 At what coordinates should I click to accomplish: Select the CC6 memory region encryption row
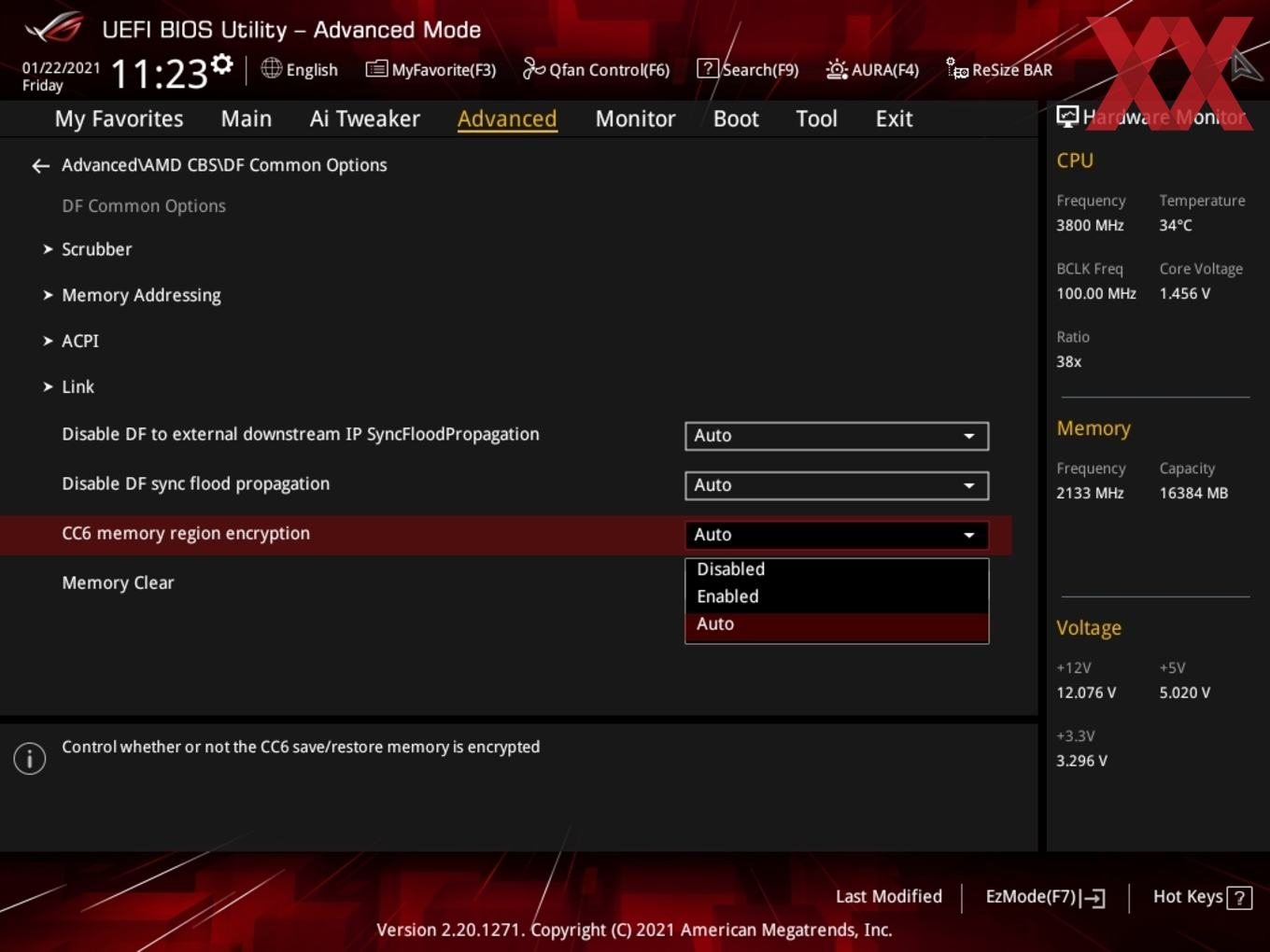[x=505, y=535]
